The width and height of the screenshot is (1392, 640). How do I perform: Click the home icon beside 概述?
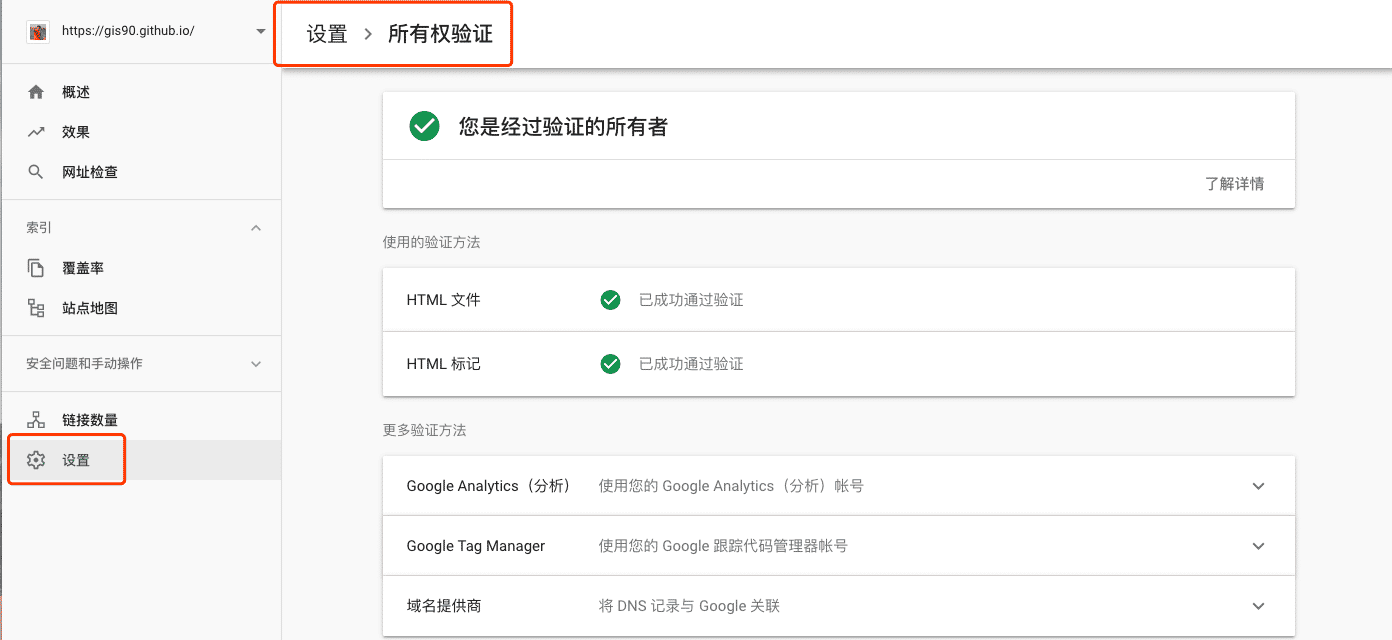[36, 92]
